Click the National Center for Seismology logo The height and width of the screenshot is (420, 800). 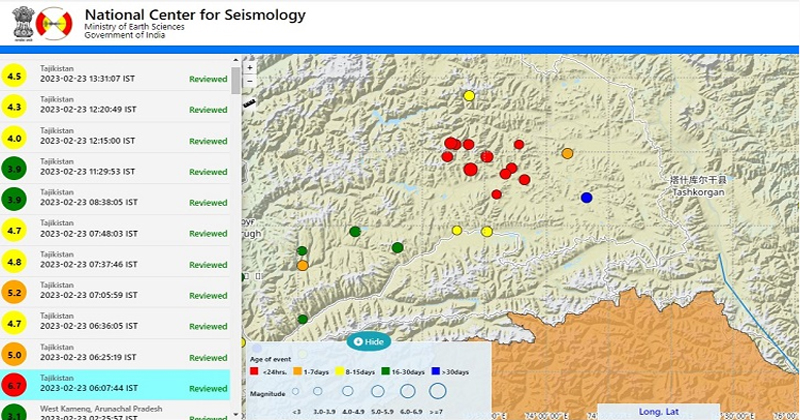(x=54, y=23)
